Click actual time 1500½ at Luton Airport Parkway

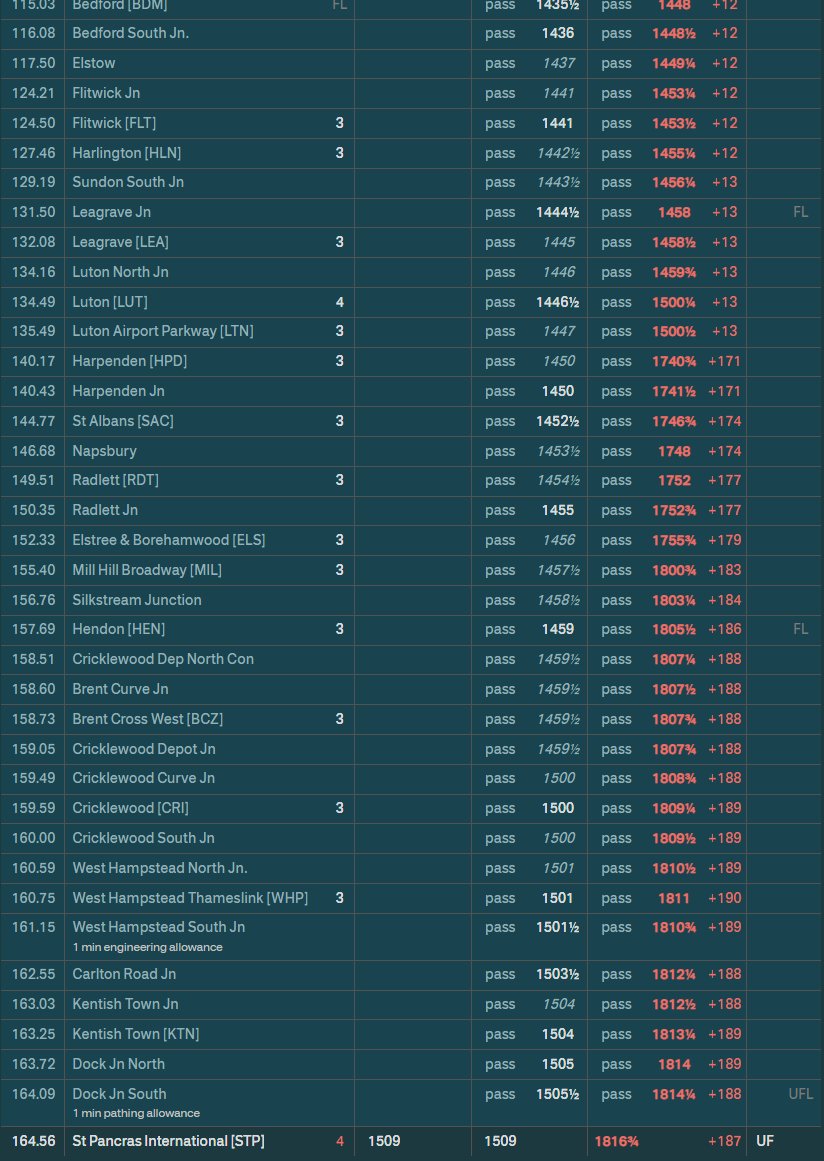tap(674, 331)
